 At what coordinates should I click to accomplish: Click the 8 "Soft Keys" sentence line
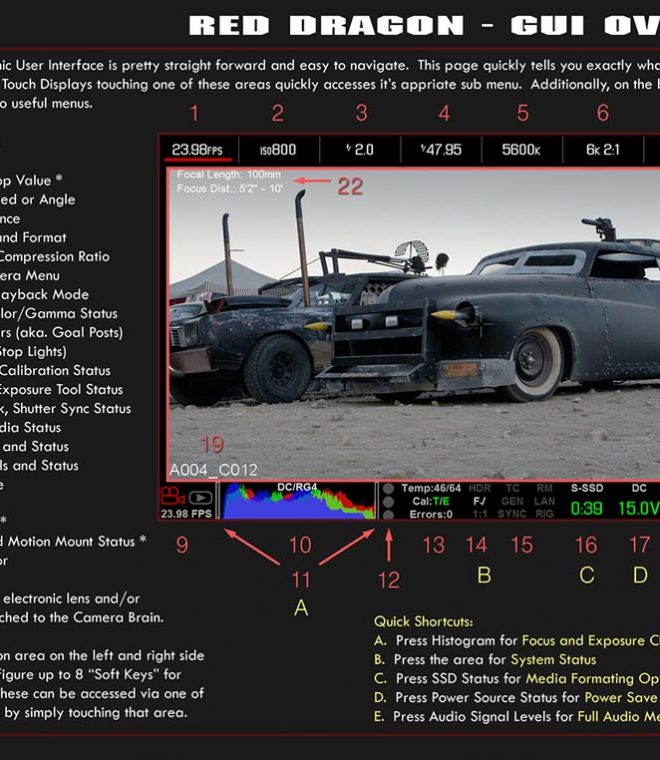pyautogui.click(x=91, y=674)
